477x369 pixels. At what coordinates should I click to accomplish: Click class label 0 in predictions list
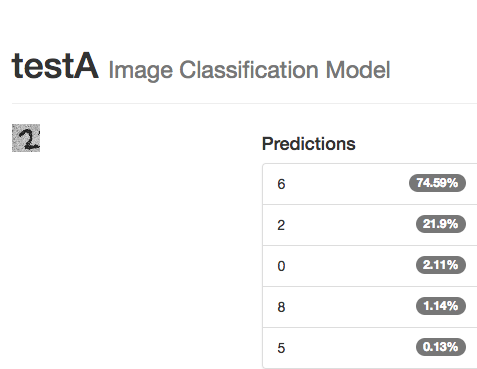point(281,266)
